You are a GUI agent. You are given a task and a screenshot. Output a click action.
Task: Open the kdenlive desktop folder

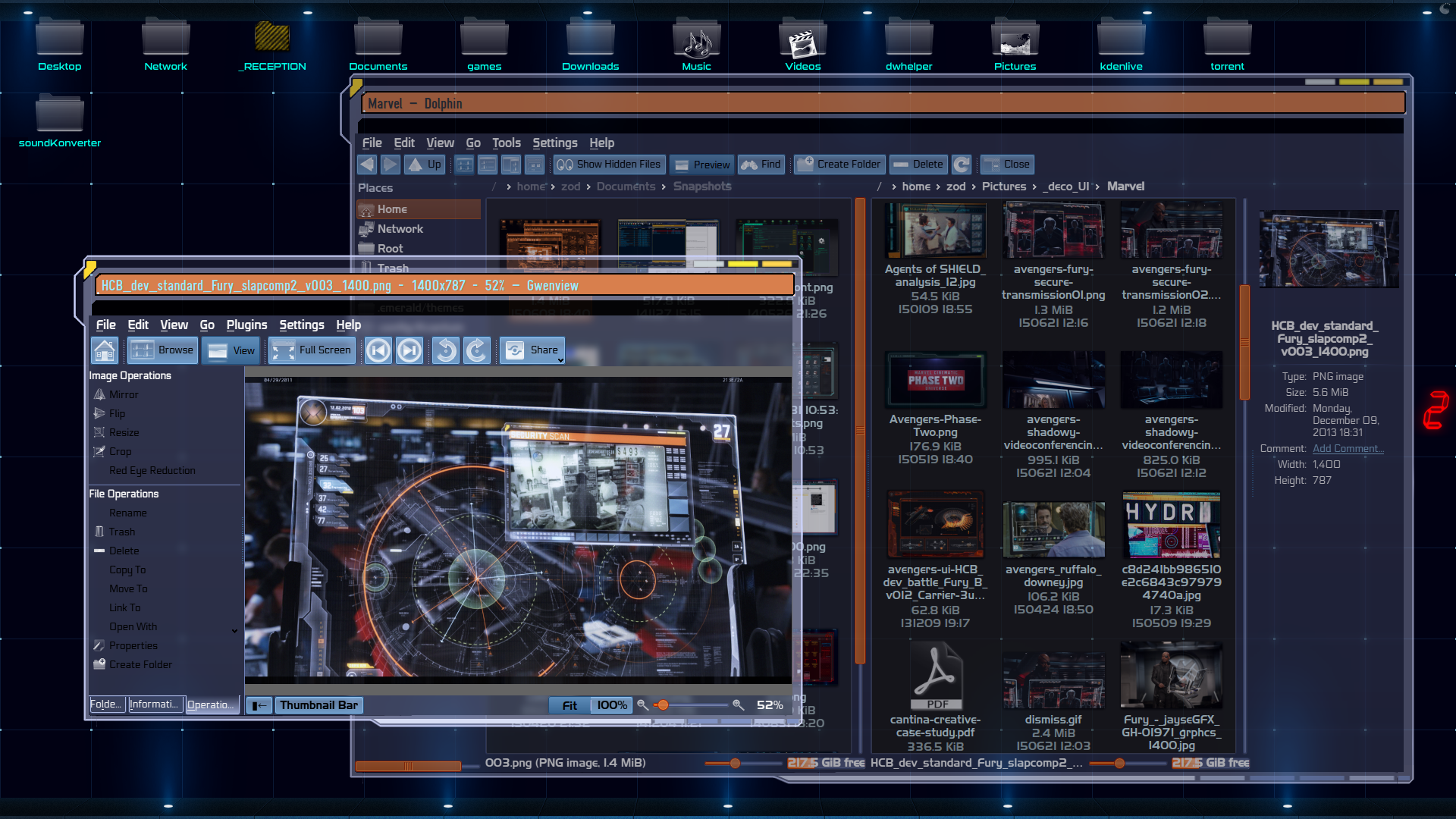pyautogui.click(x=1121, y=44)
